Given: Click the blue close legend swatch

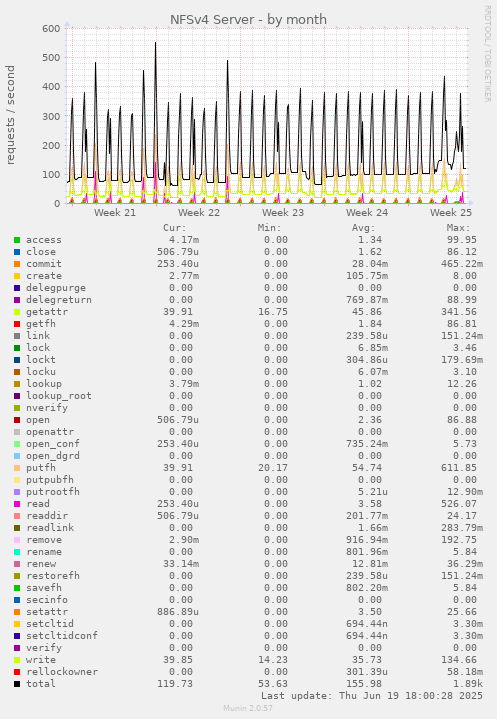Looking at the screenshot, I should coord(17,252).
